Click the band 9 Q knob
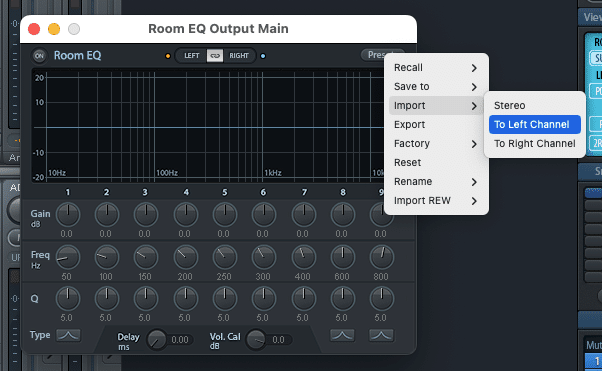 tap(382, 298)
